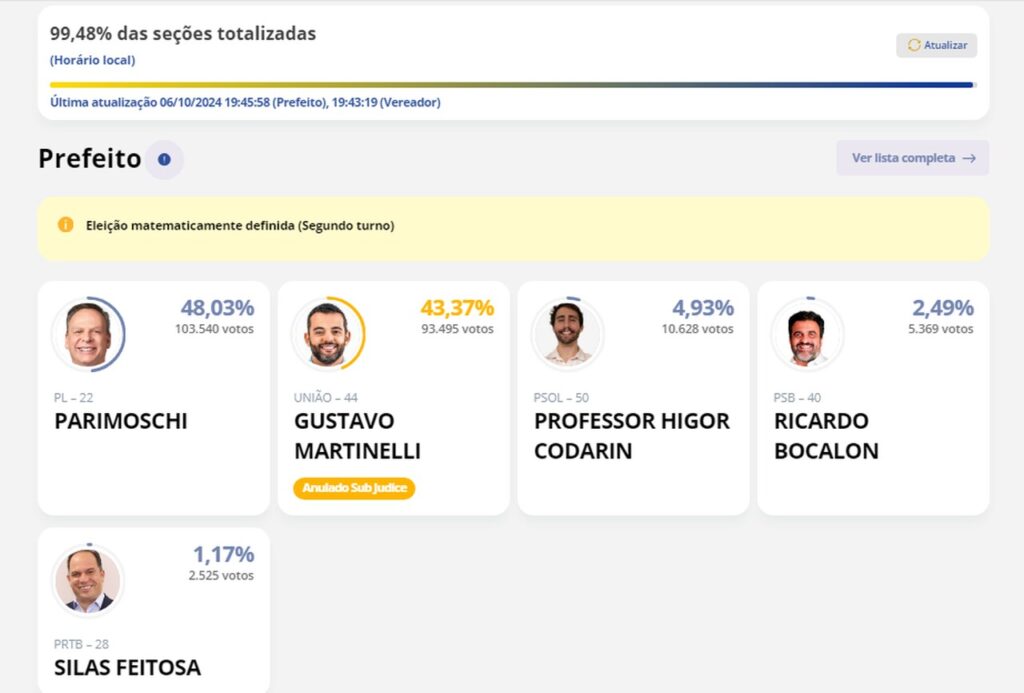Click the arrow icon in Ver lista completa
The height and width of the screenshot is (693, 1024).
(x=969, y=158)
